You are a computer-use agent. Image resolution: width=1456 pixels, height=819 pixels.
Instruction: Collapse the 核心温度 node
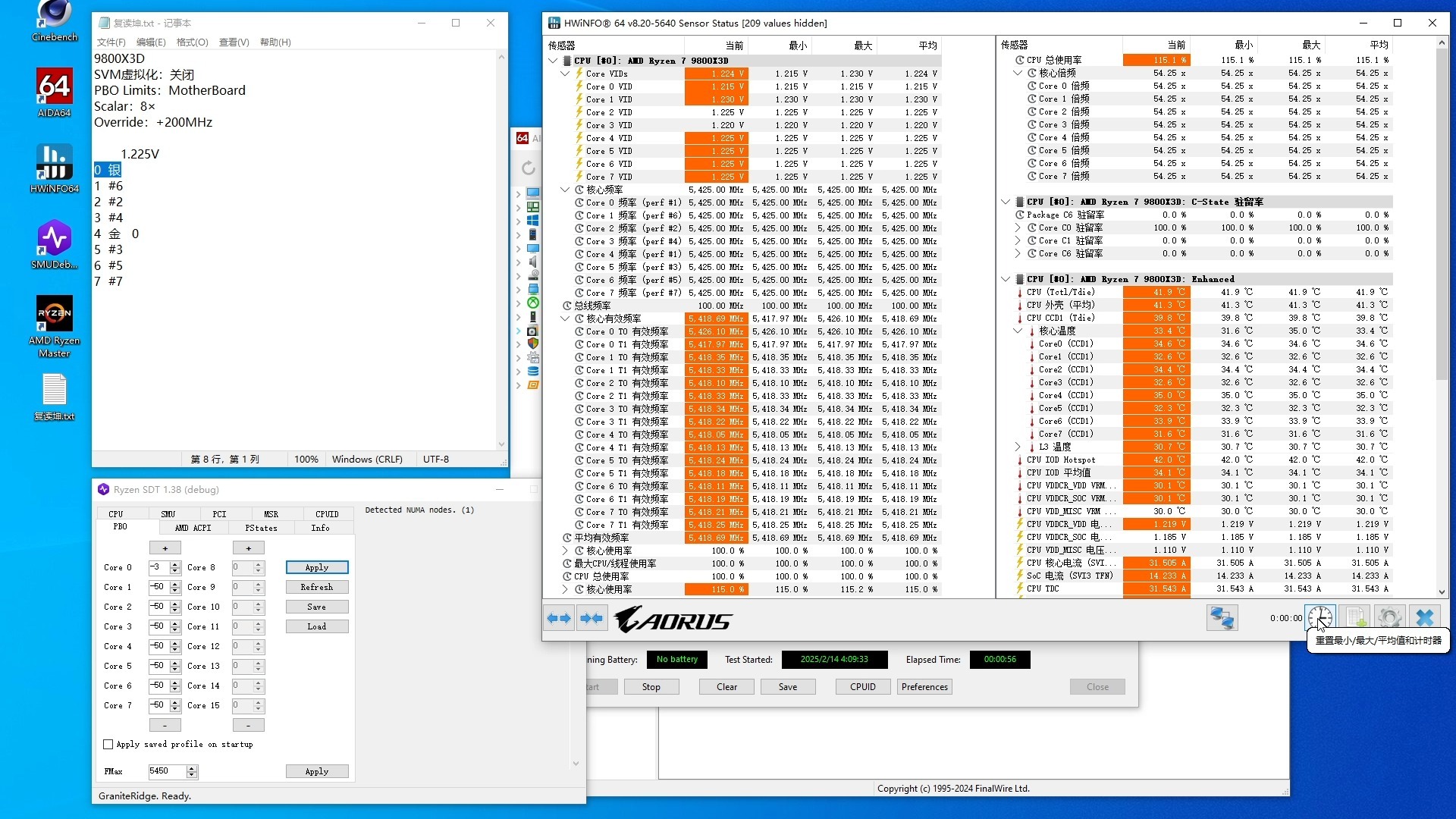[x=1018, y=331]
